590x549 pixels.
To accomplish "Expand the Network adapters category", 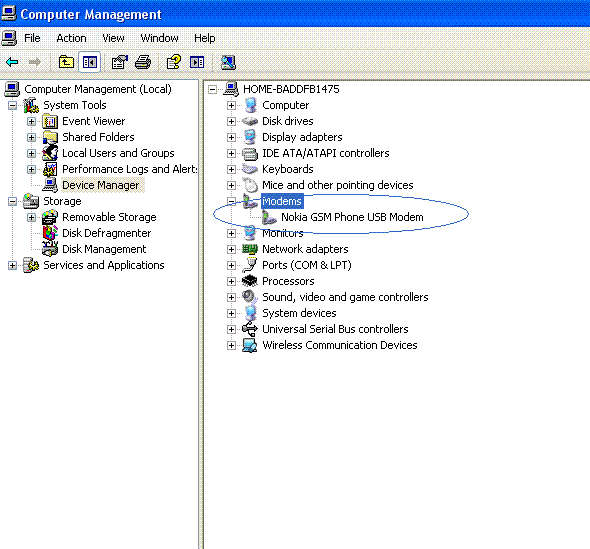I will [231, 249].
